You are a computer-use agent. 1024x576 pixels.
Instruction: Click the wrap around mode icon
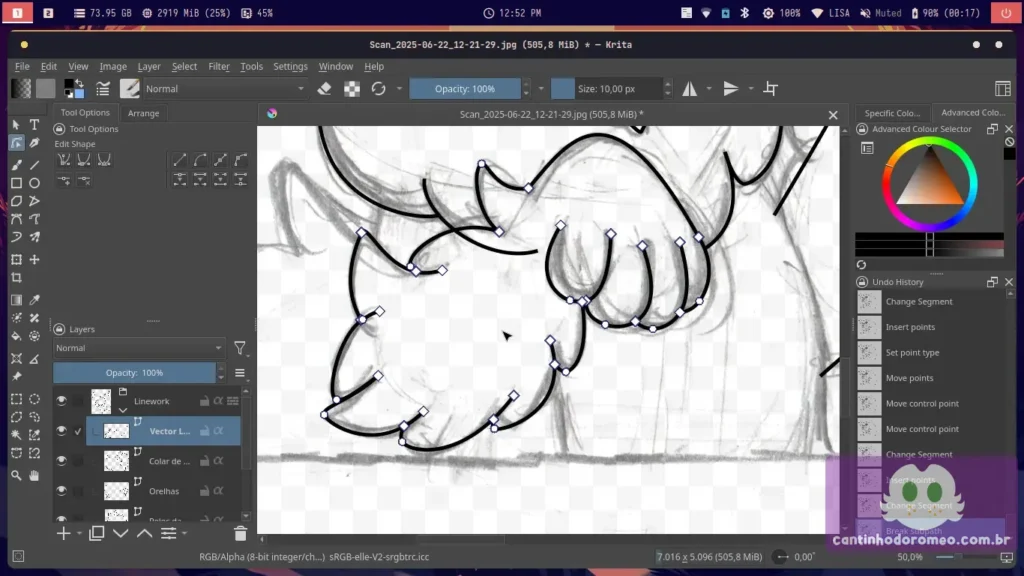(771, 89)
